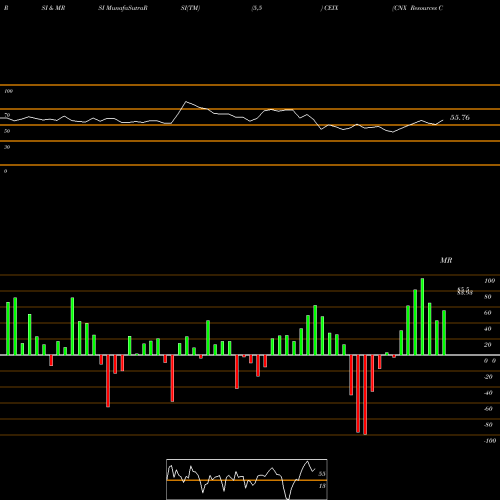The image size is (500, 500).
Task: Open the mini RSI overview chart thumbnail
Action: [247, 479]
